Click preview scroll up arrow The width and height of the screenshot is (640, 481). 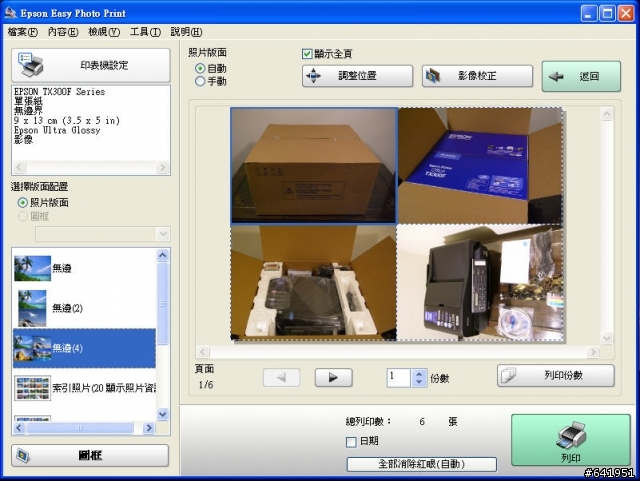(607, 114)
